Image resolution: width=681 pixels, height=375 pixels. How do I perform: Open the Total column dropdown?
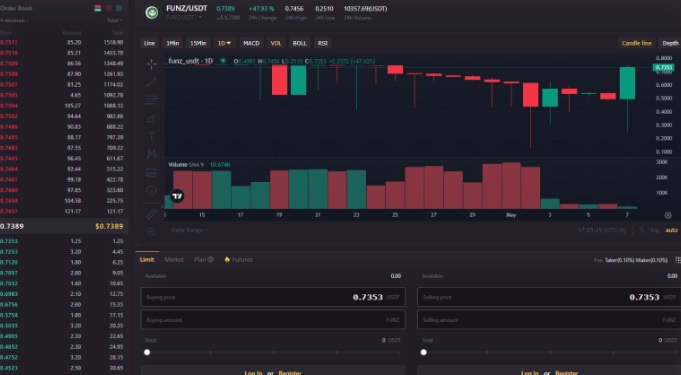point(114,20)
